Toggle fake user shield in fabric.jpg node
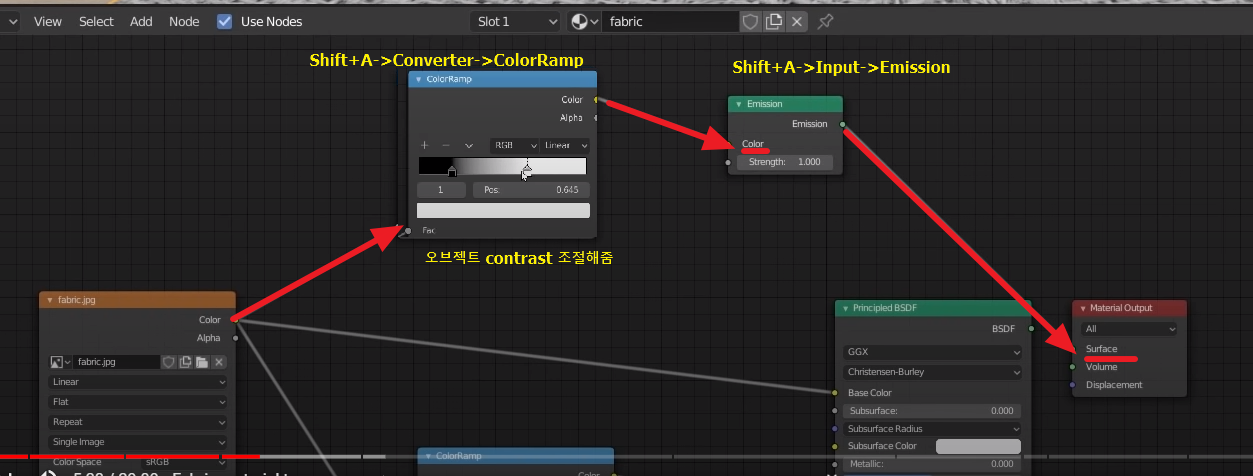This screenshot has height=476, width=1253. tap(169, 362)
